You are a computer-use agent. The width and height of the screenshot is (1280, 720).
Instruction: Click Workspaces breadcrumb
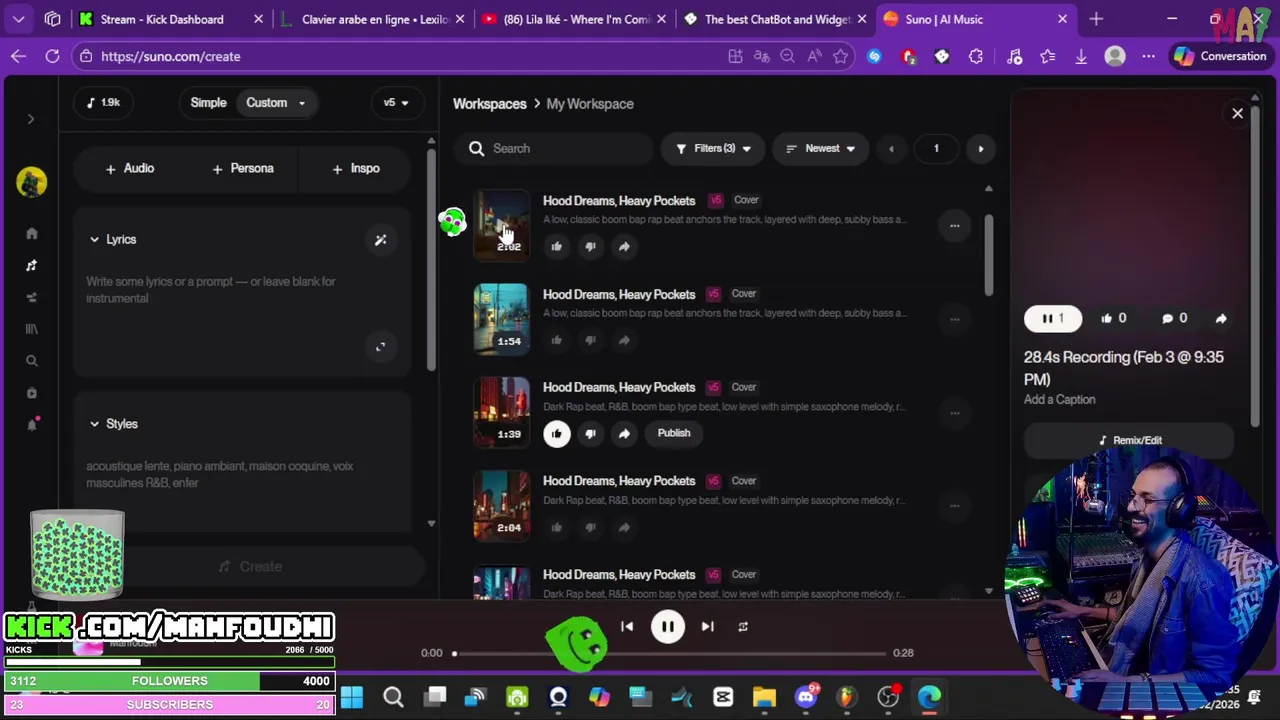[489, 104]
